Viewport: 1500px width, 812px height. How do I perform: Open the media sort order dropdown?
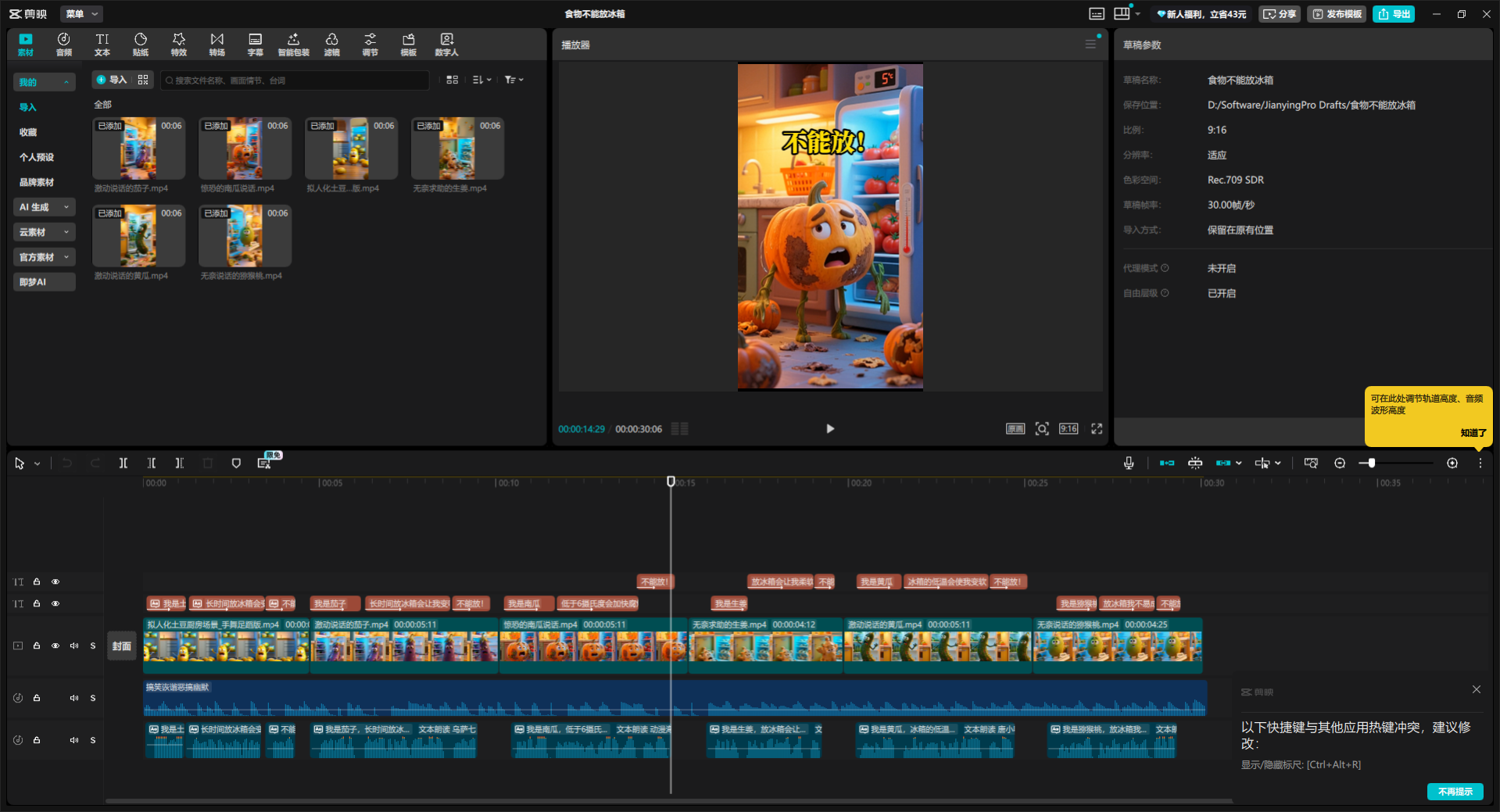(x=482, y=80)
